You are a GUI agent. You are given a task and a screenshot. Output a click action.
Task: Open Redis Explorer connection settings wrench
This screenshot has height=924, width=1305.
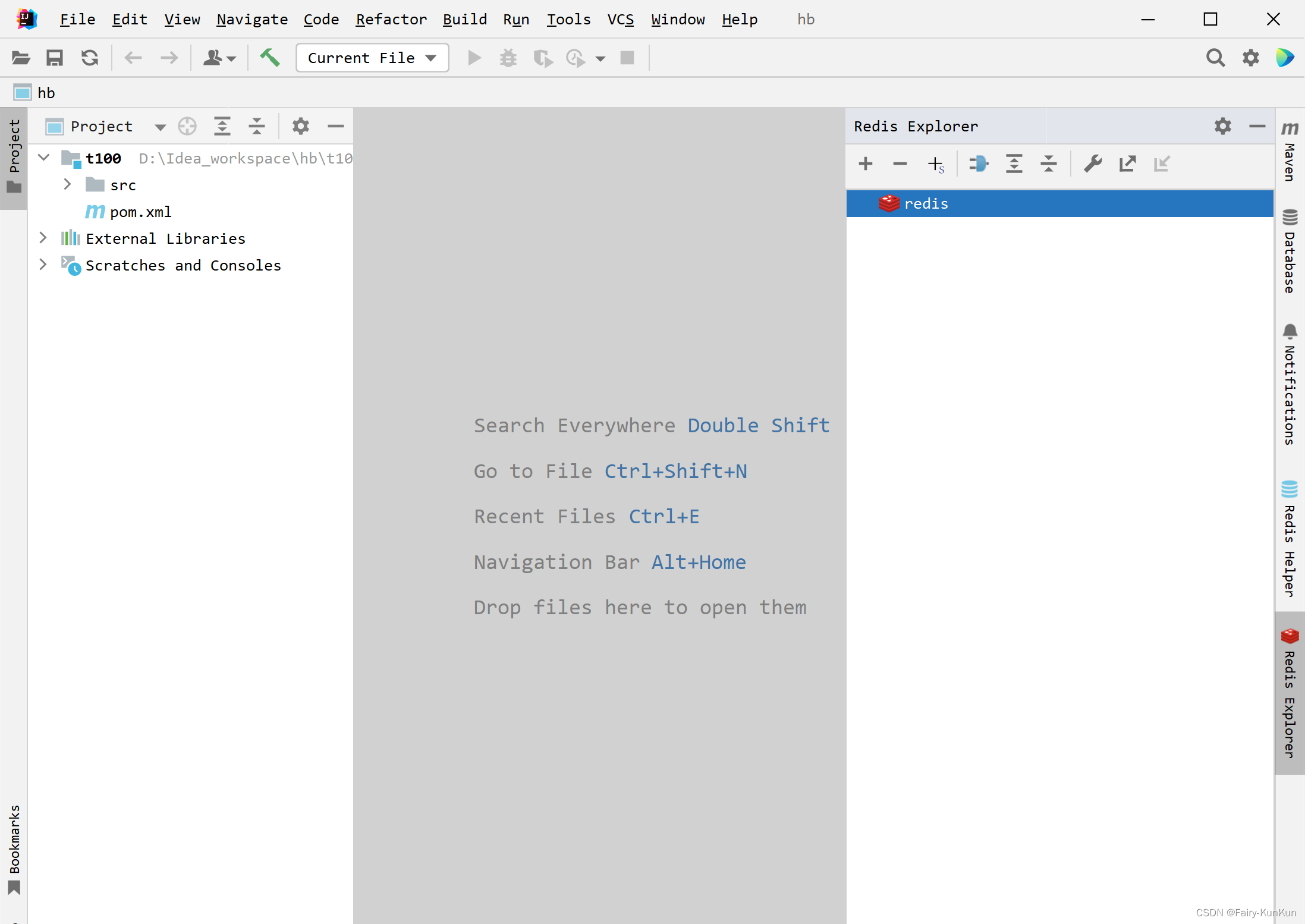[1093, 164]
